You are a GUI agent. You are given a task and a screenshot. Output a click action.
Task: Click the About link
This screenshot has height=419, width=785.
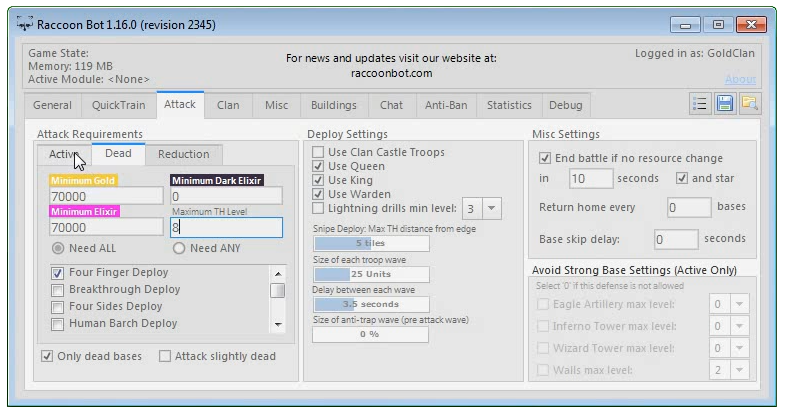740,79
